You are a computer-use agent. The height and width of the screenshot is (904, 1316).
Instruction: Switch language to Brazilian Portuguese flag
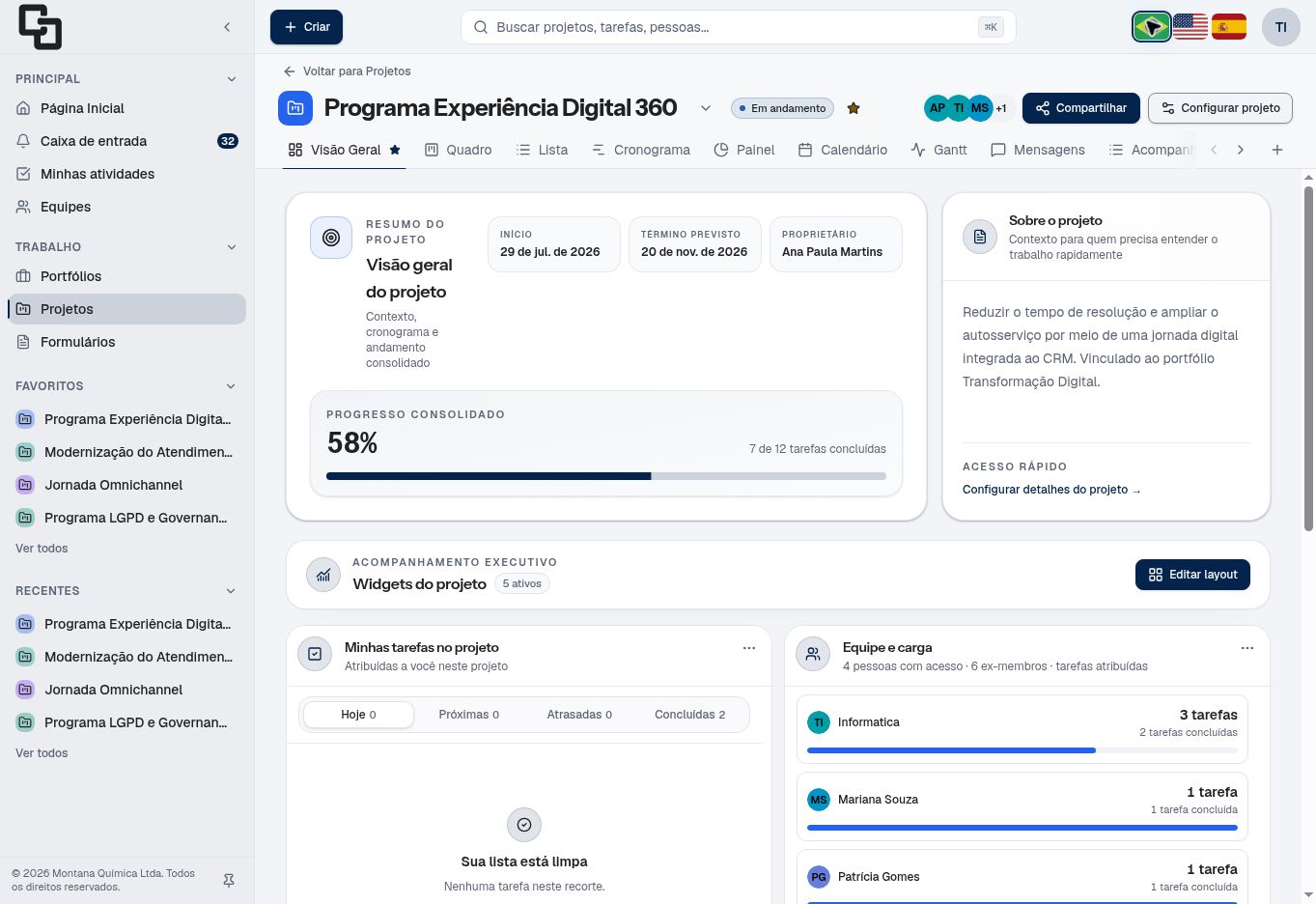point(1151,27)
